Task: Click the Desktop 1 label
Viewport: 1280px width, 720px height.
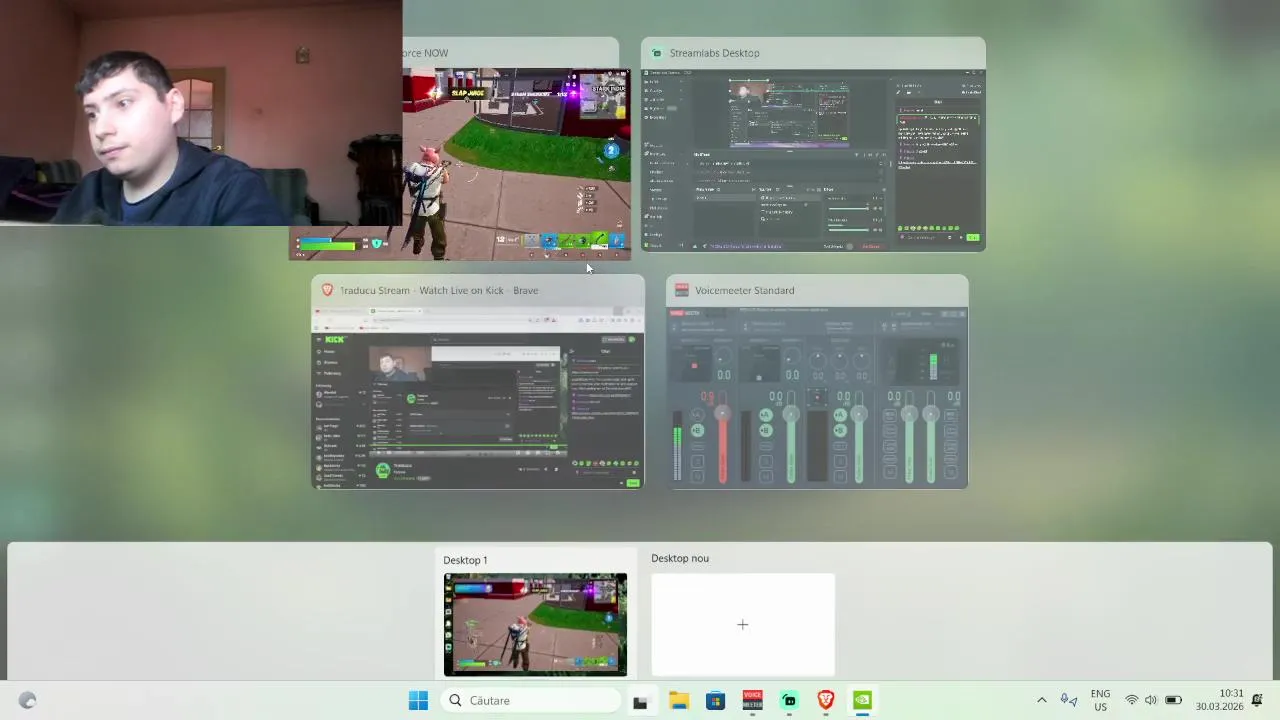Action: click(465, 560)
